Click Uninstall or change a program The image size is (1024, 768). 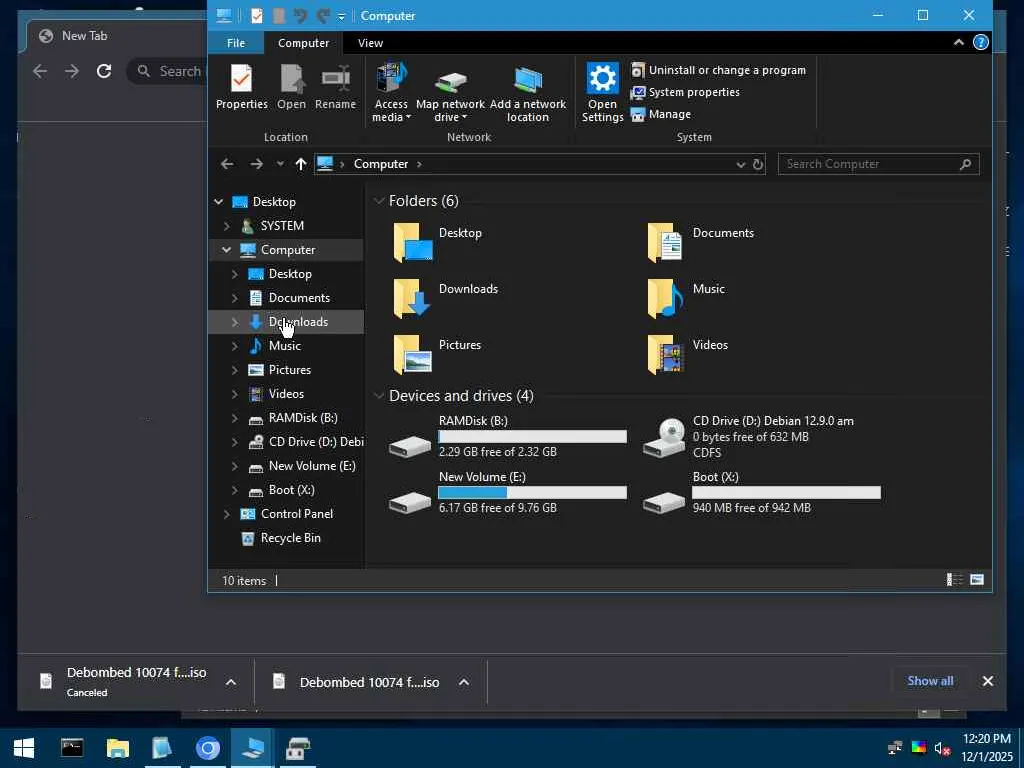click(x=726, y=70)
